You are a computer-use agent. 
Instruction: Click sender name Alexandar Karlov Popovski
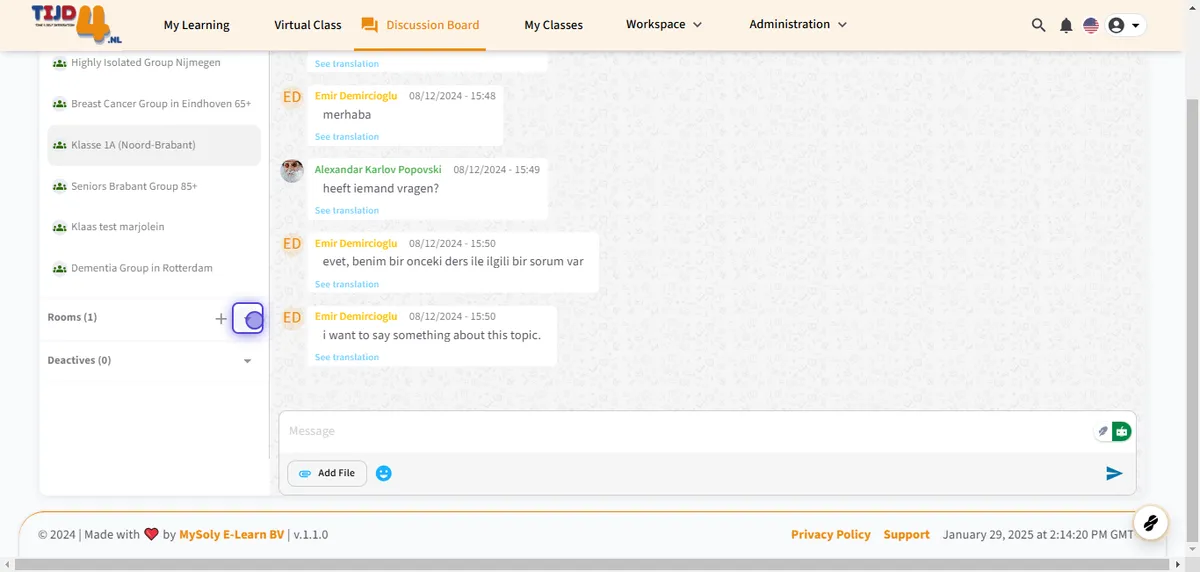(x=378, y=170)
